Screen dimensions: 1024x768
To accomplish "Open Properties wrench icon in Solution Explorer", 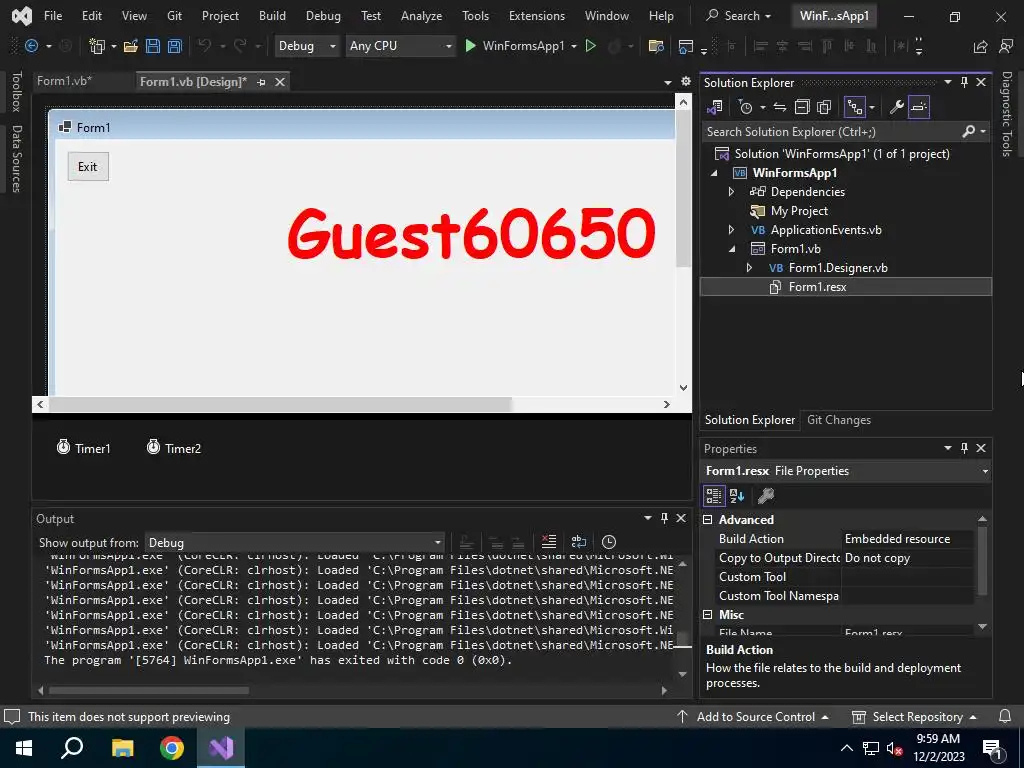I will coord(897,106).
